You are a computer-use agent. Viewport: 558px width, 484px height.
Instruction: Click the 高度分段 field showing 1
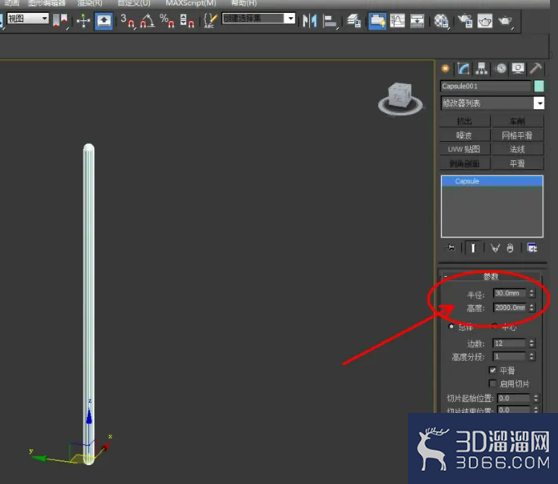pyautogui.click(x=509, y=356)
